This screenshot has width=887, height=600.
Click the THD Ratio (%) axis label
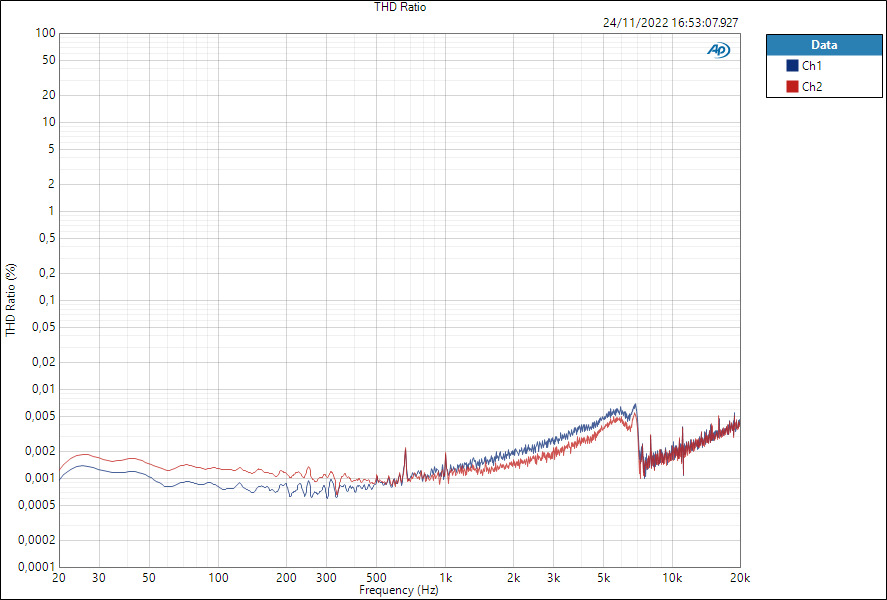9,297
